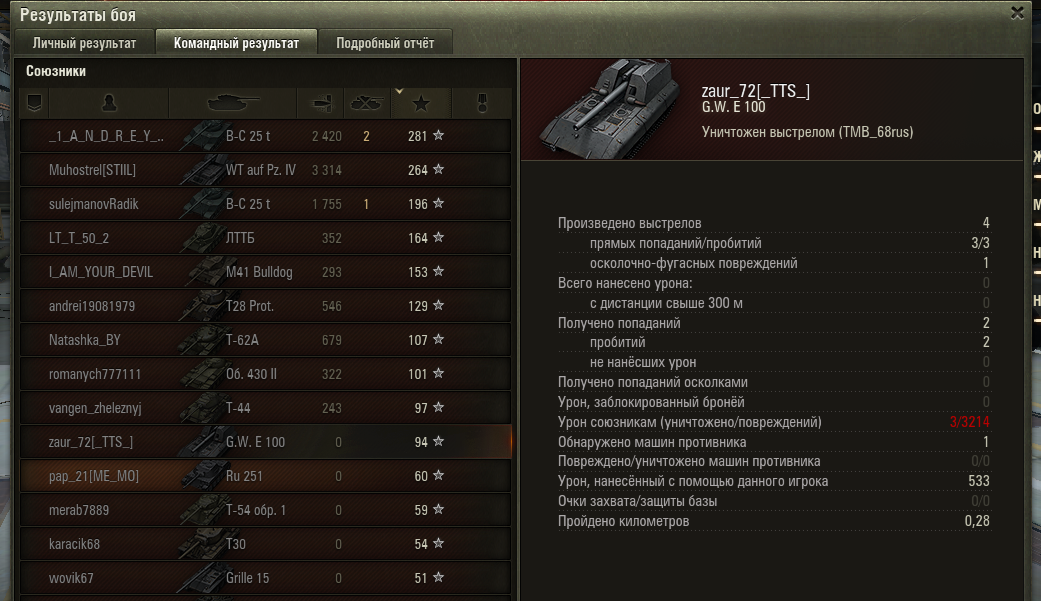Switch to Личный результат tab
1041x601 pixels.
pos(84,43)
